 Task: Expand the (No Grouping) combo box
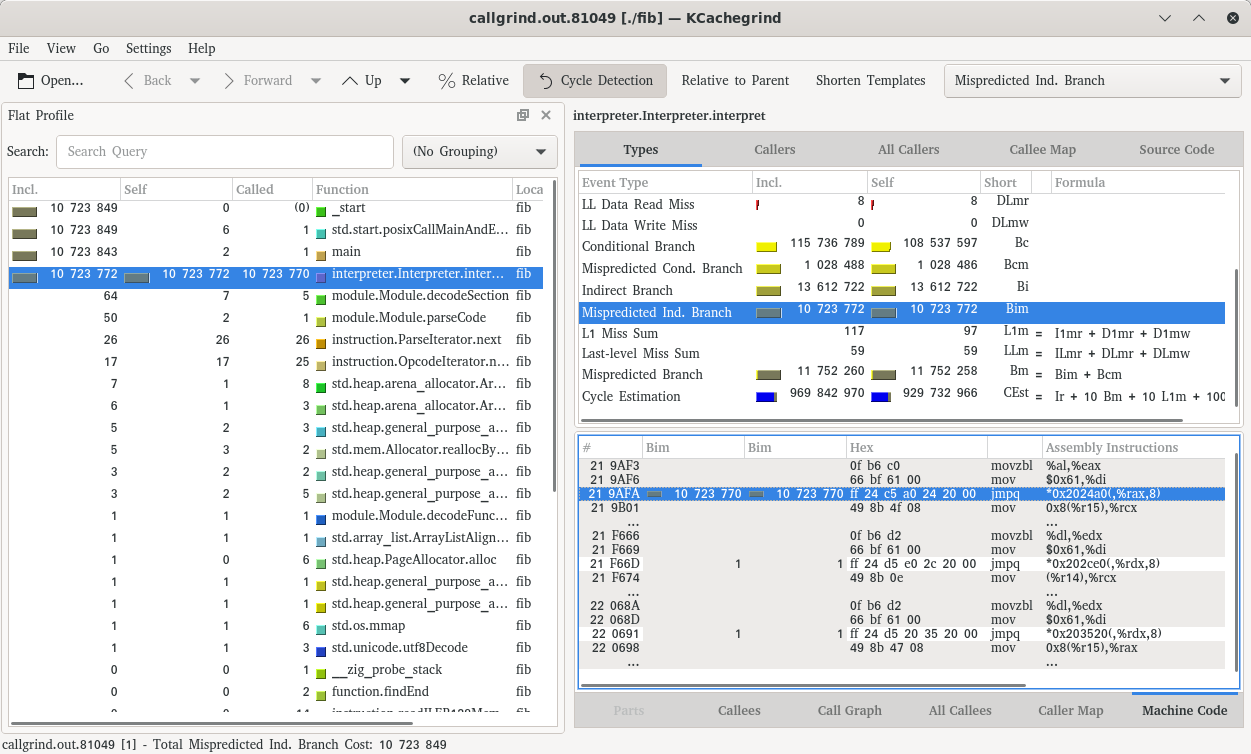(x=480, y=152)
